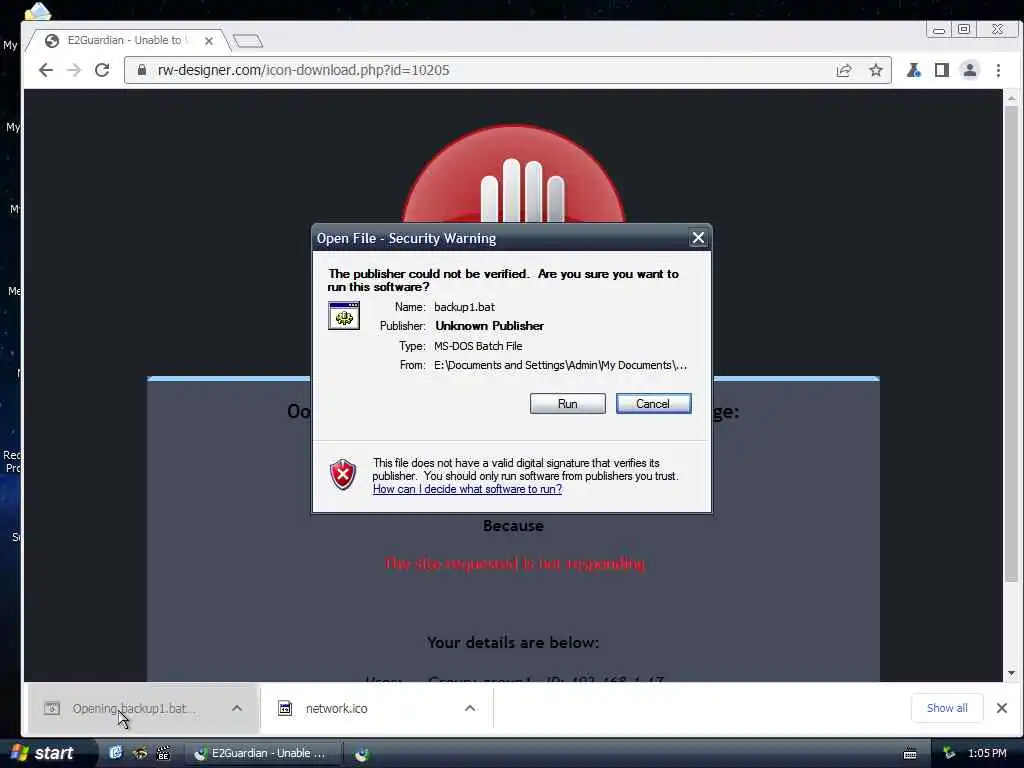Close the Open File Security Warning dialog
Image resolution: width=1024 pixels, height=768 pixels.
698,238
